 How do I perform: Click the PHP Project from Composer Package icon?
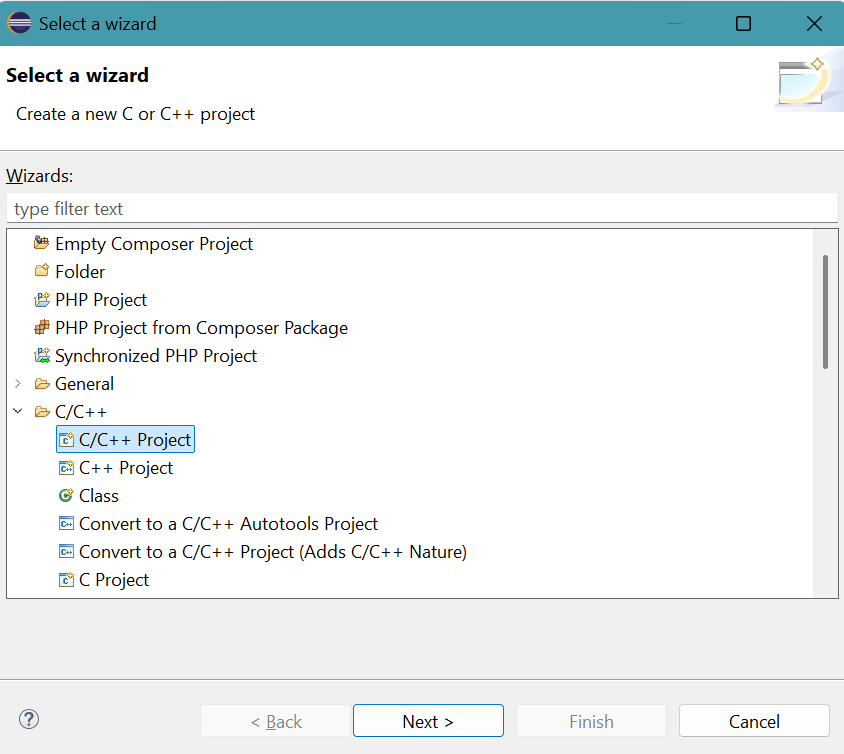pos(41,327)
